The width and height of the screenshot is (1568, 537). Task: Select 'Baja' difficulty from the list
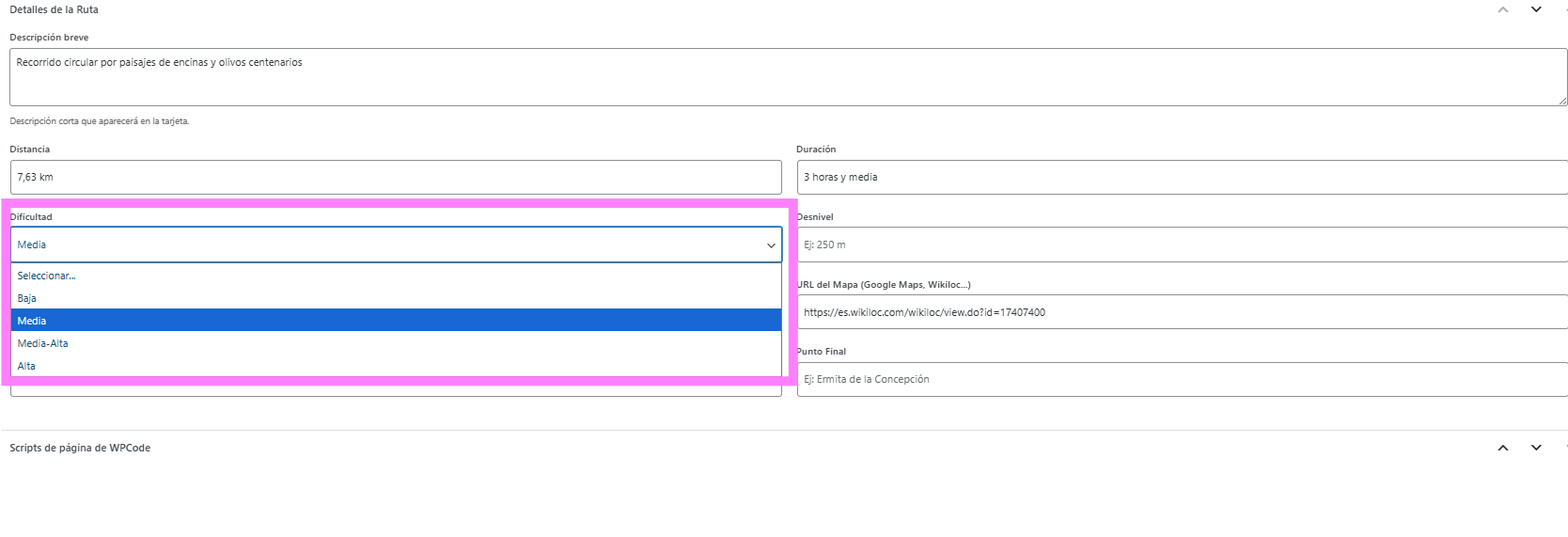[x=27, y=298]
